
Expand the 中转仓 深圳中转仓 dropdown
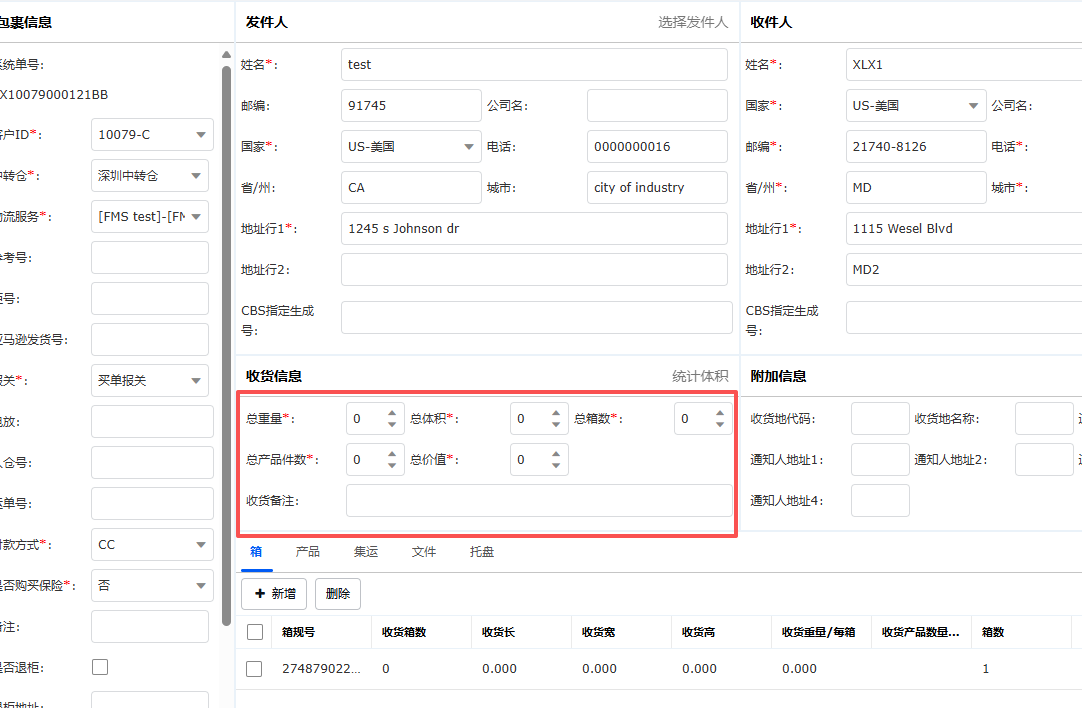click(x=200, y=175)
